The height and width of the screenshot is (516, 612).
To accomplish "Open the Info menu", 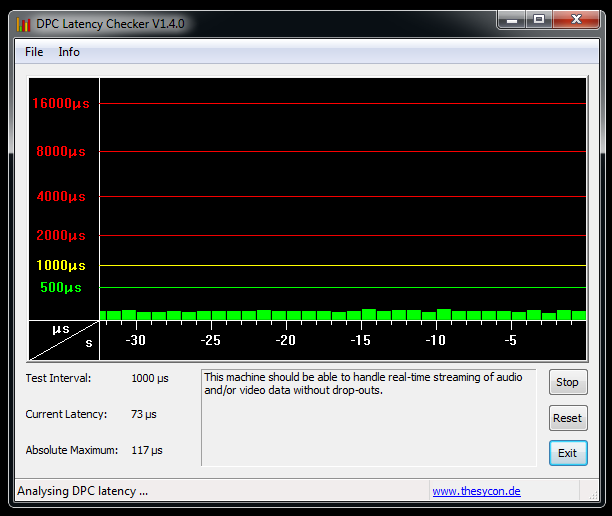I will pos(69,52).
